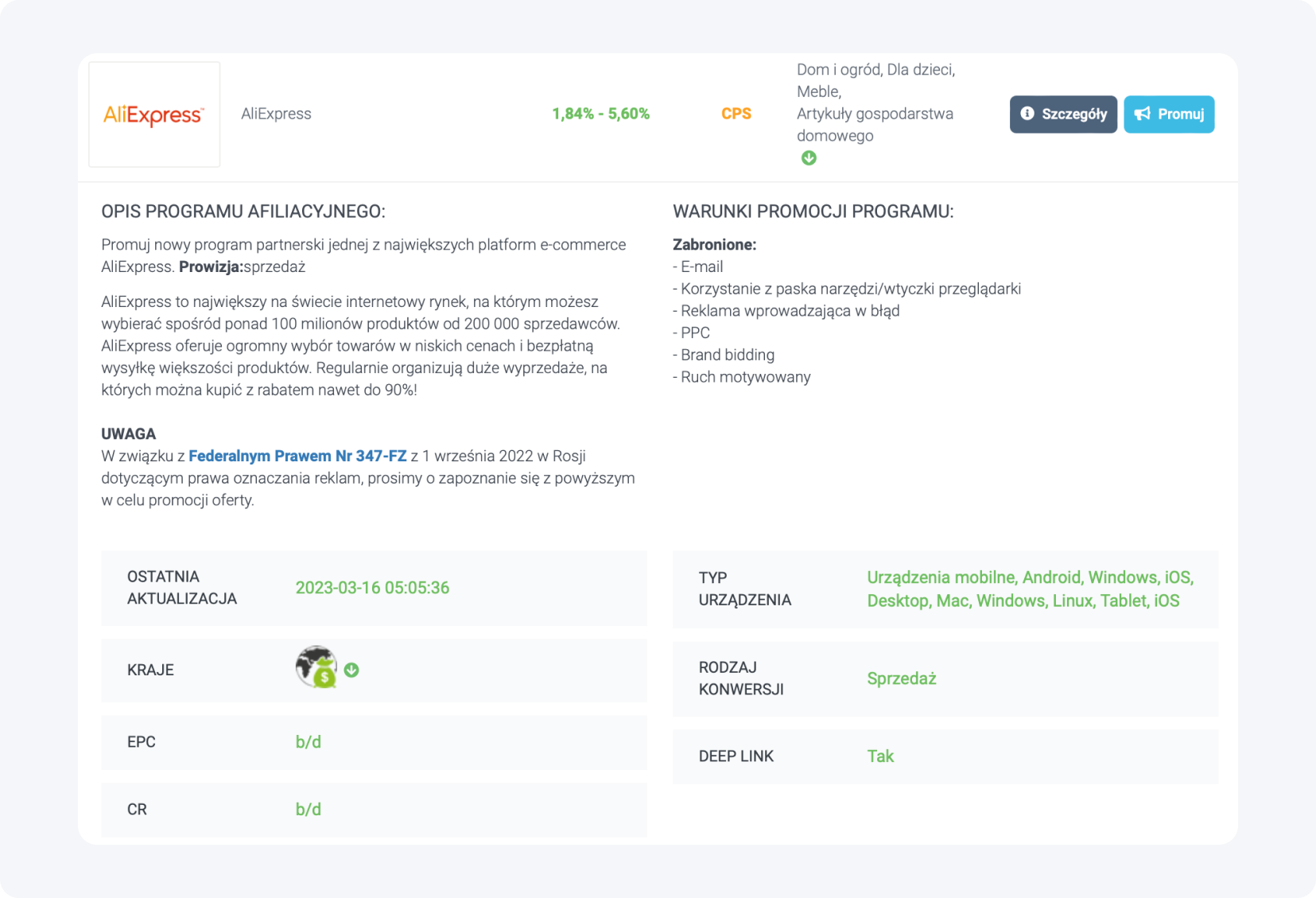Click the globe money-bag countries icon
The height and width of the screenshot is (898, 1316).
(316, 667)
